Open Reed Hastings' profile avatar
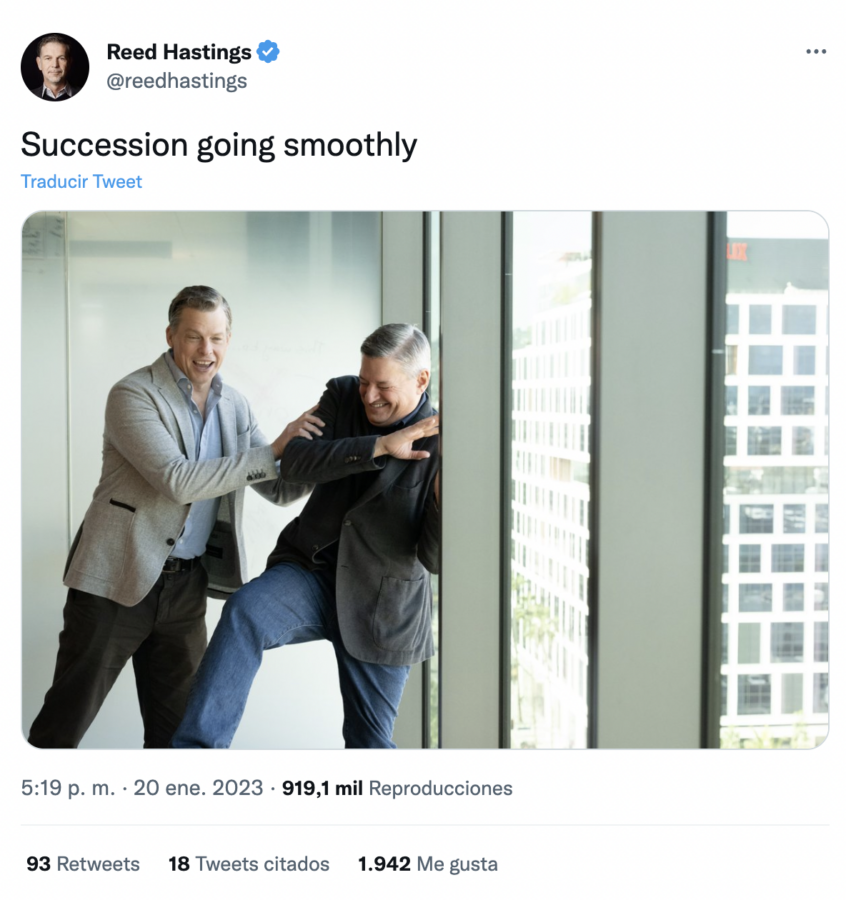This screenshot has height=900, width=846. [55, 67]
